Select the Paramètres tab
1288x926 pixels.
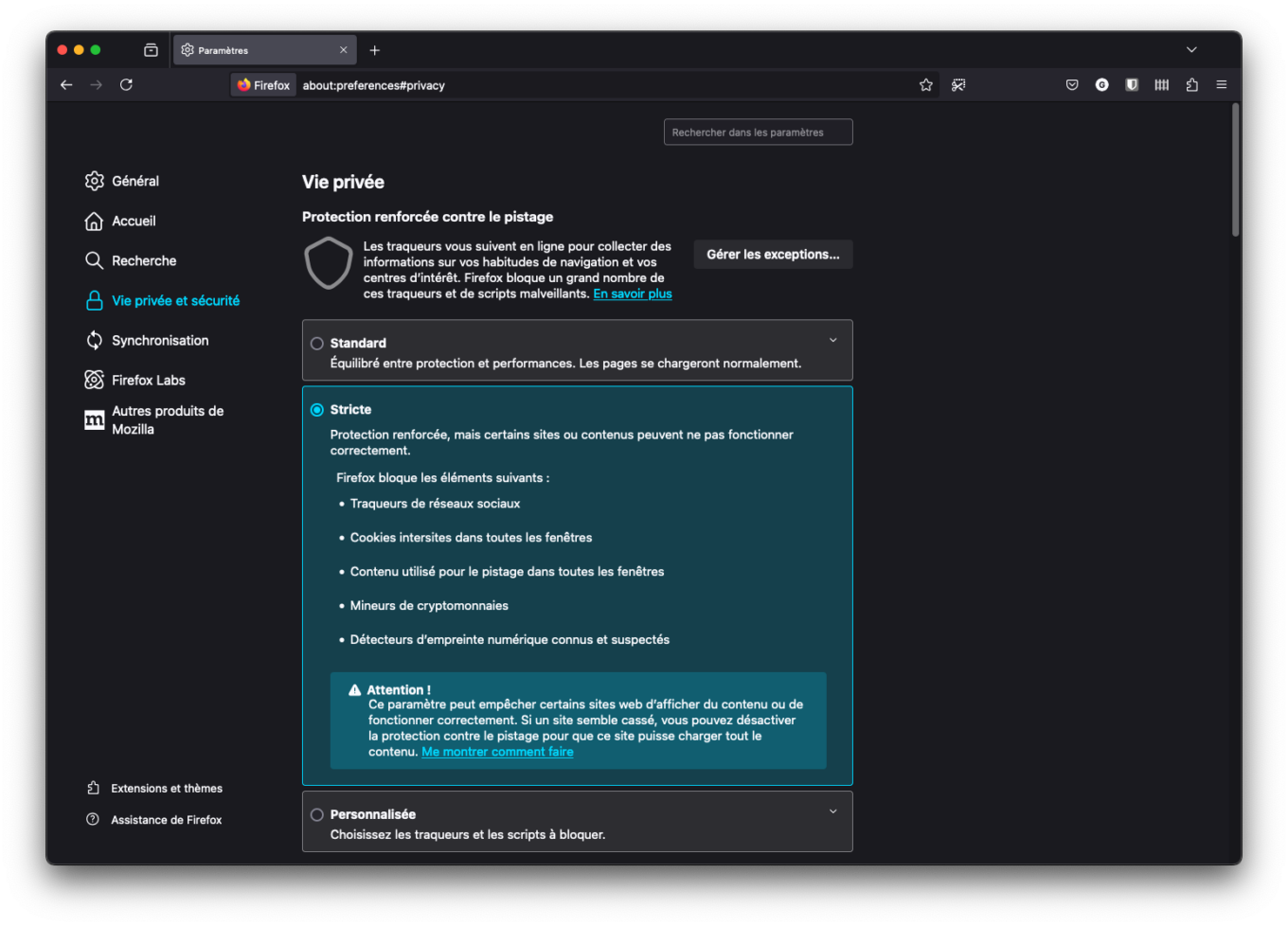(265, 50)
